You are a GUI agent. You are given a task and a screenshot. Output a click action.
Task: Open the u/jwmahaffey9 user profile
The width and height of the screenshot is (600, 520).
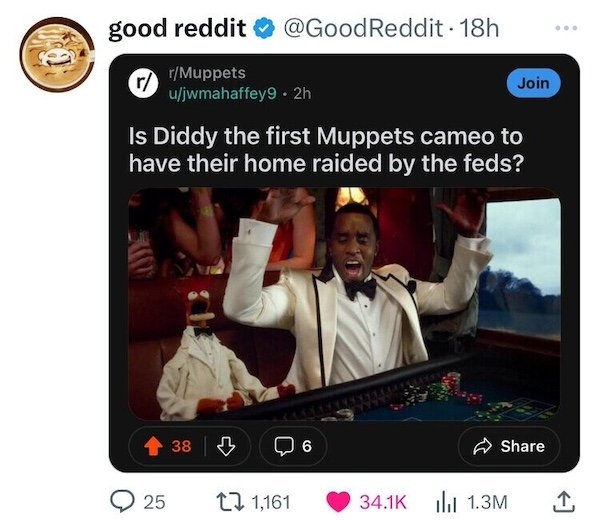222,93
